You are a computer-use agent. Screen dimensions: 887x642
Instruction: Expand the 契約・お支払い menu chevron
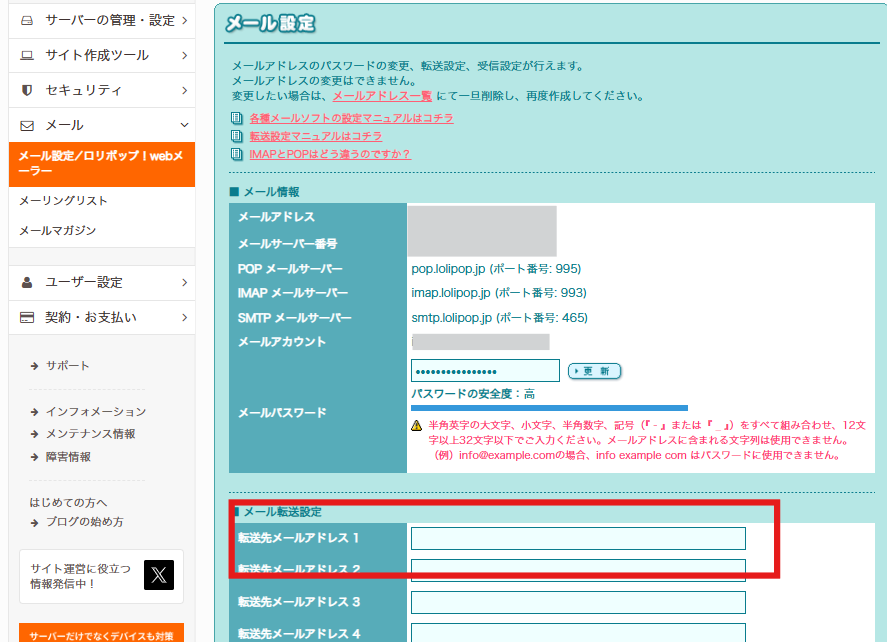184,317
